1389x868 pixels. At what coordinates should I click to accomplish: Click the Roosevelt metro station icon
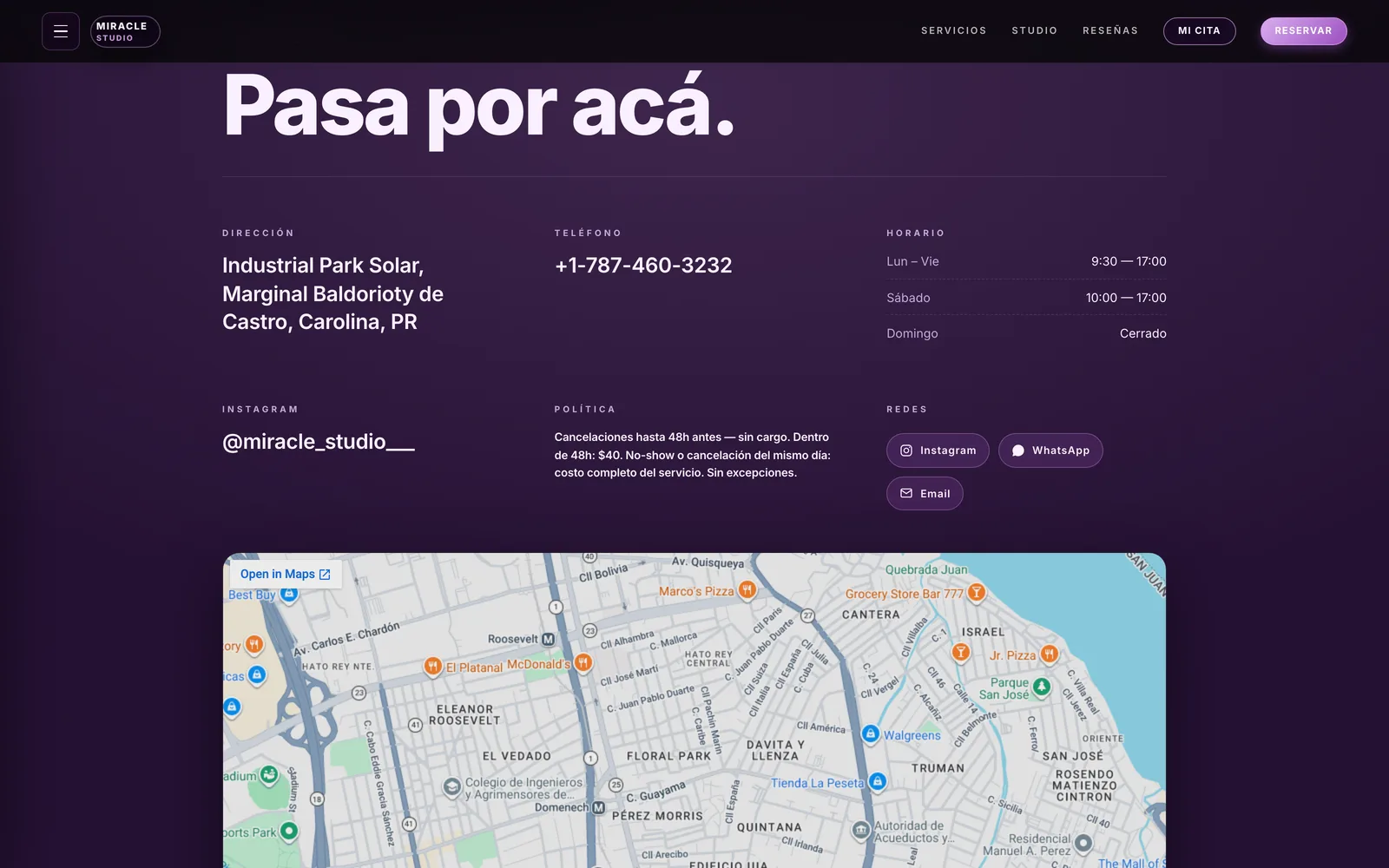pos(548,639)
